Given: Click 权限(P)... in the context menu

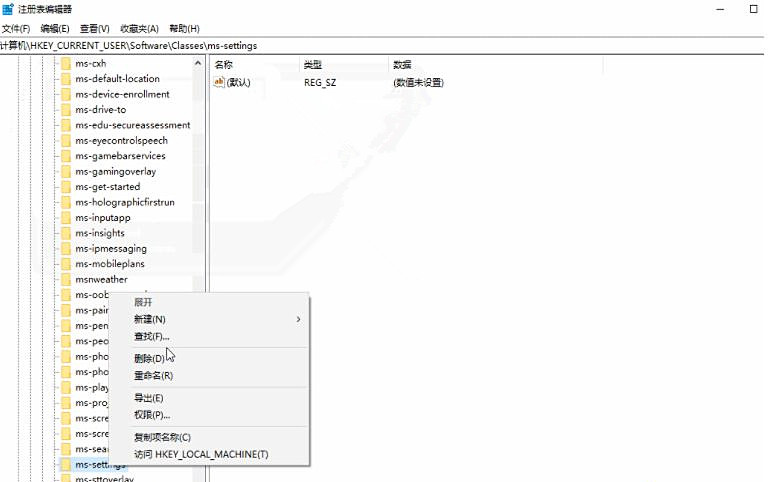Looking at the screenshot, I should 152,415.
